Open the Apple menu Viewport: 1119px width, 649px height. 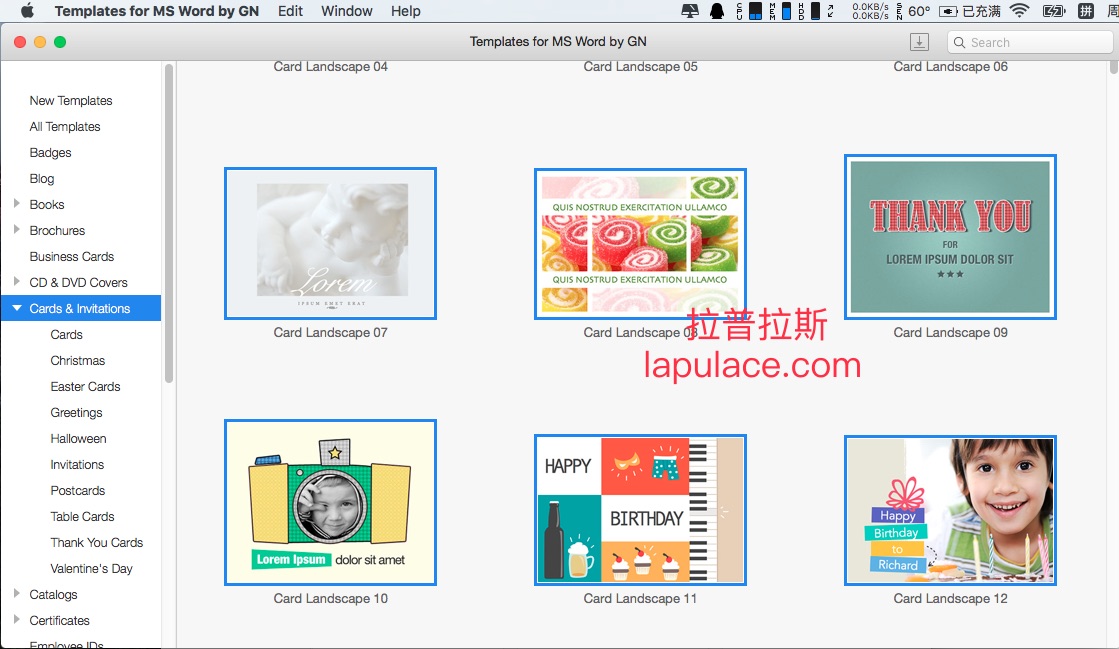(x=27, y=11)
